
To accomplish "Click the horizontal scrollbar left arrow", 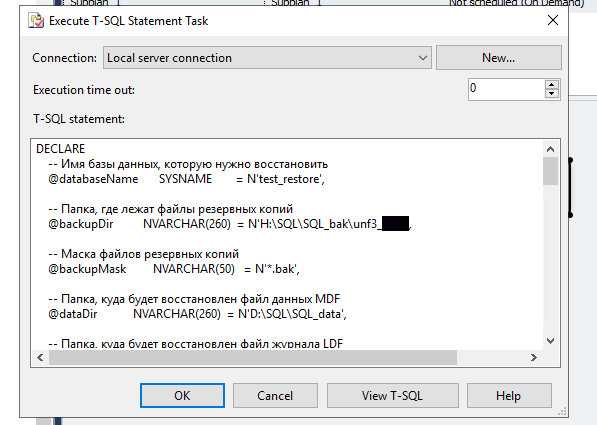I will [40, 357].
